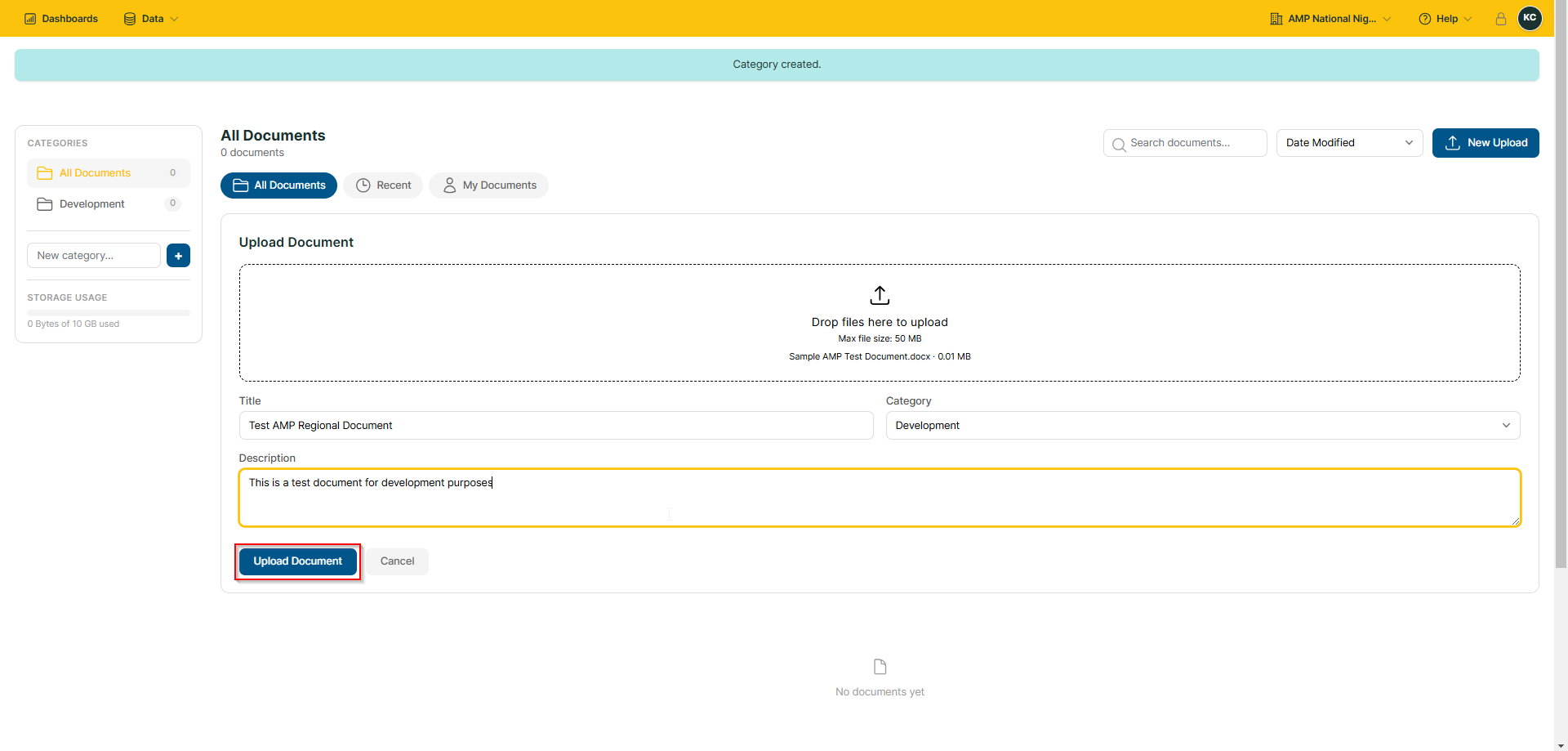Click the plus icon to add category

coord(178,256)
